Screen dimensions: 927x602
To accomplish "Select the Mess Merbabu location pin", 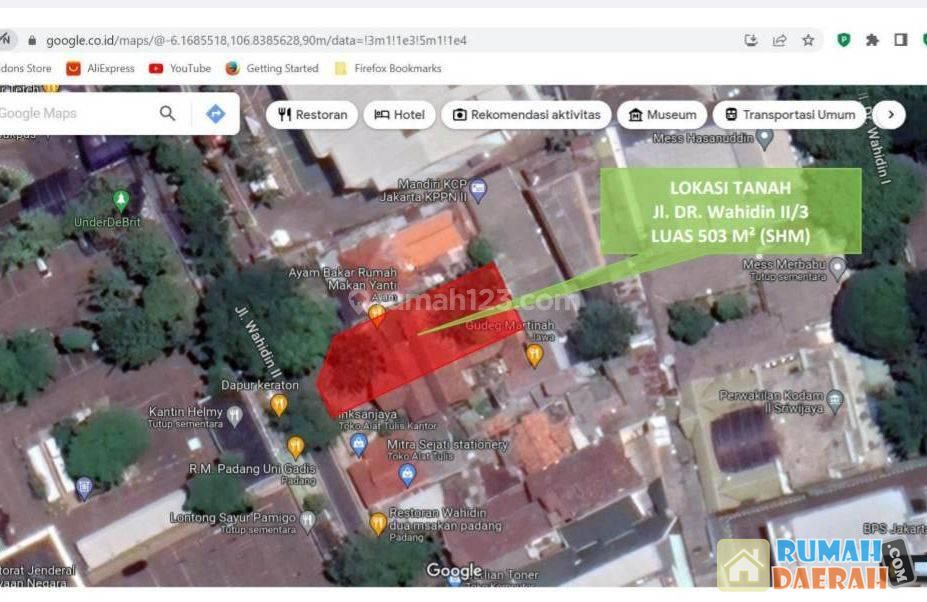I will pyautogui.click(x=838, y=267).
